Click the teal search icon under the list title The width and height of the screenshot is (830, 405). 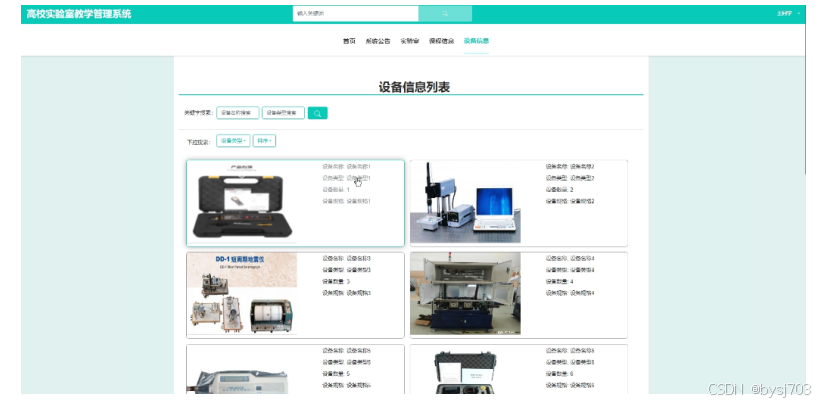coord(318,113)
